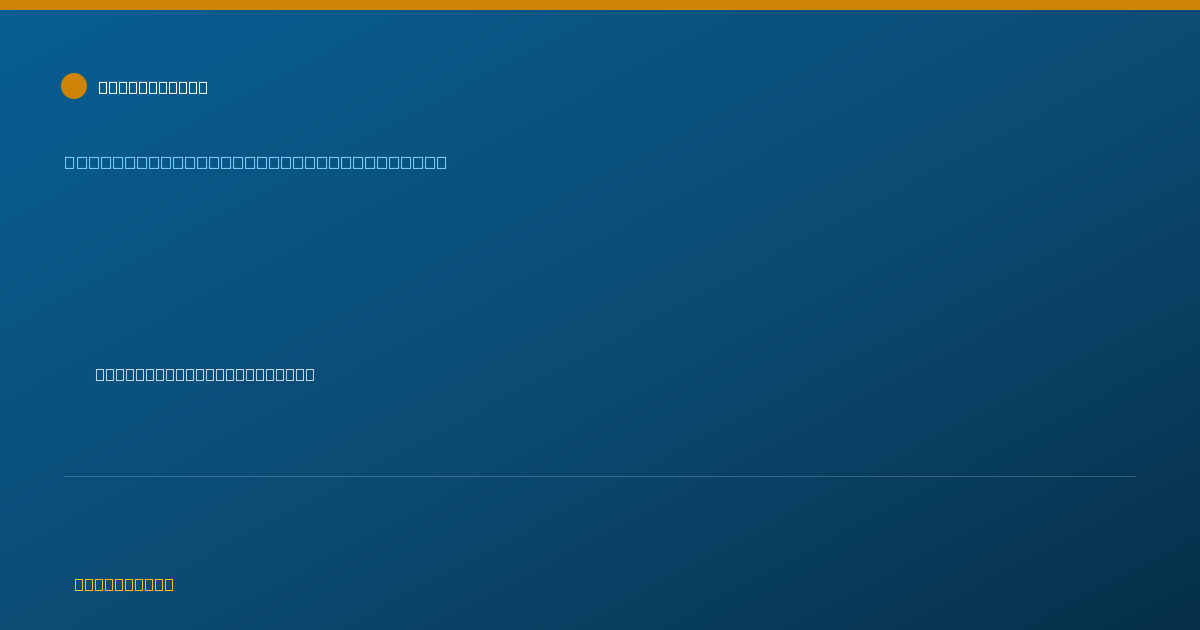Image resolution: width=1200 pixels, height=630 pixels.
Task: Click the thin horizontal divider line
Action: point(600,476)
